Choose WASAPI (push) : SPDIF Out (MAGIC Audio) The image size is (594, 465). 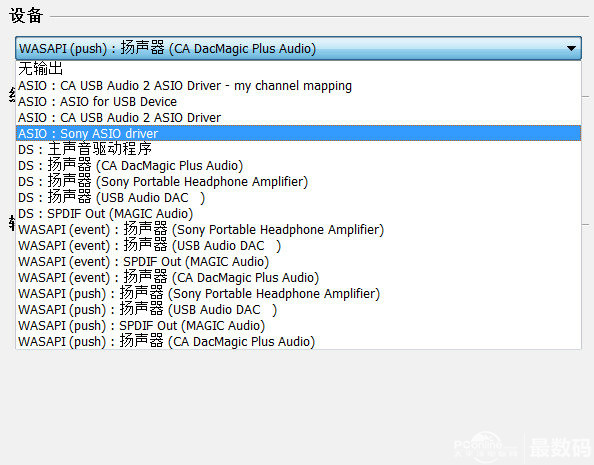pos(299,326)
